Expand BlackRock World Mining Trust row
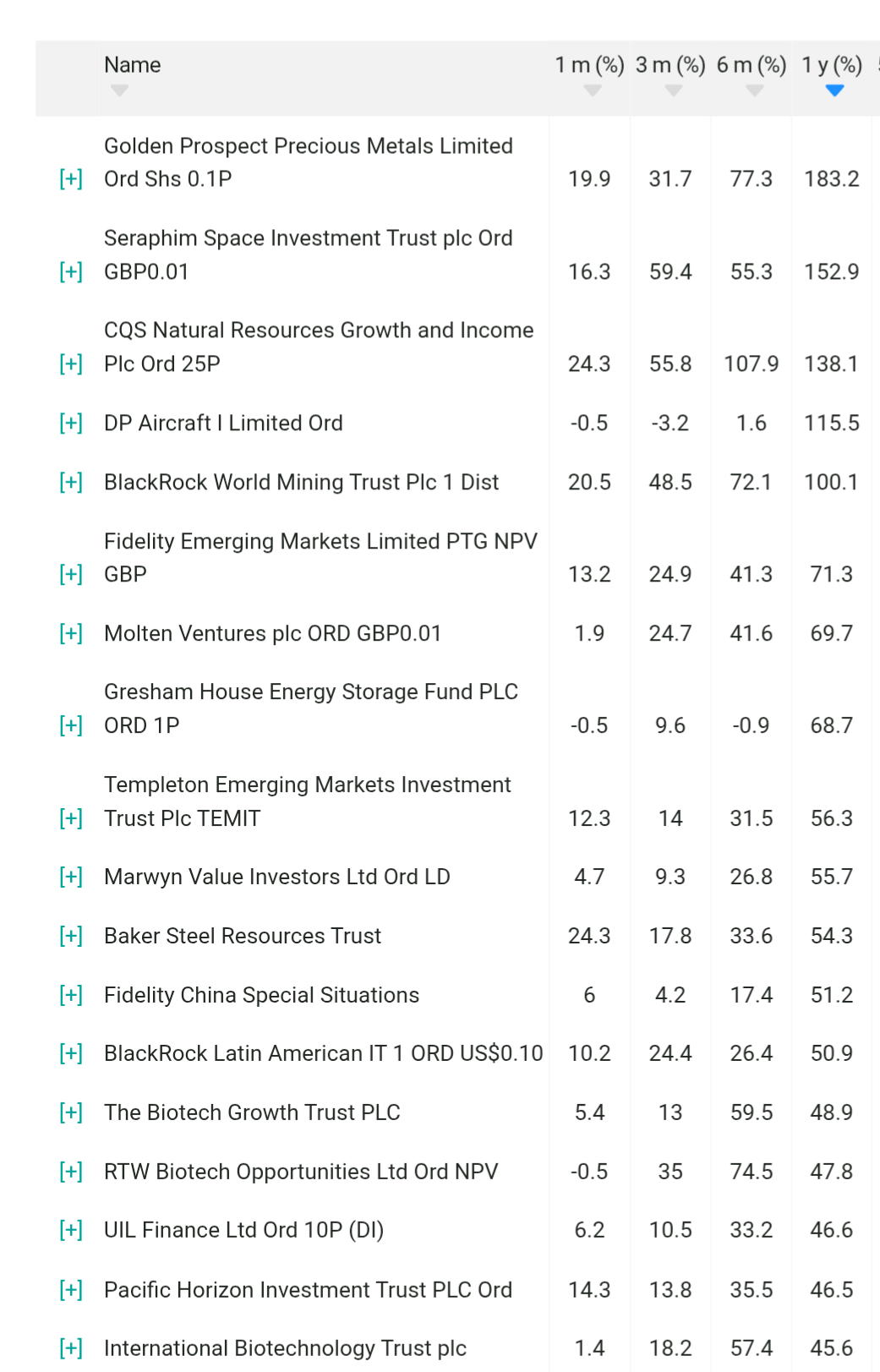The image size is (880, 1372). point(71,482)
